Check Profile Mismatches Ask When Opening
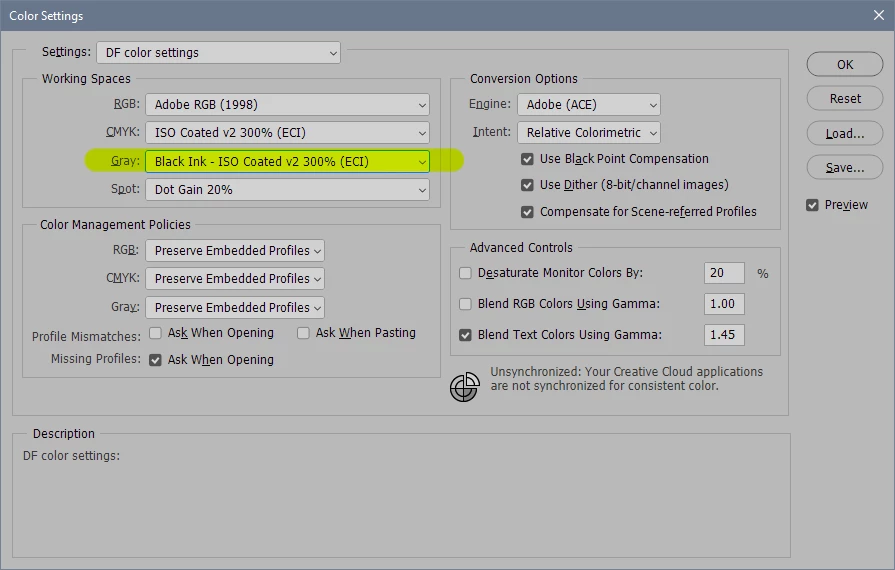 155,333
